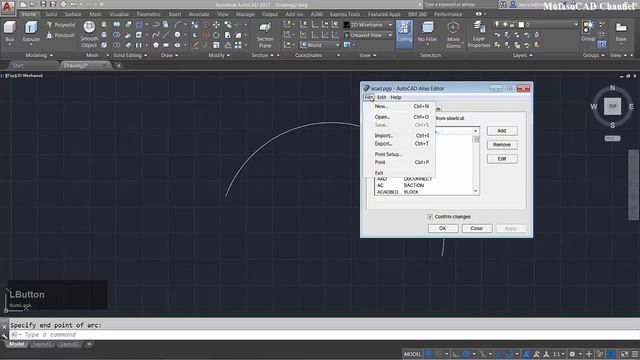
Task: Click the Save icon in quick access toolbar
Action: pos(43,4)
